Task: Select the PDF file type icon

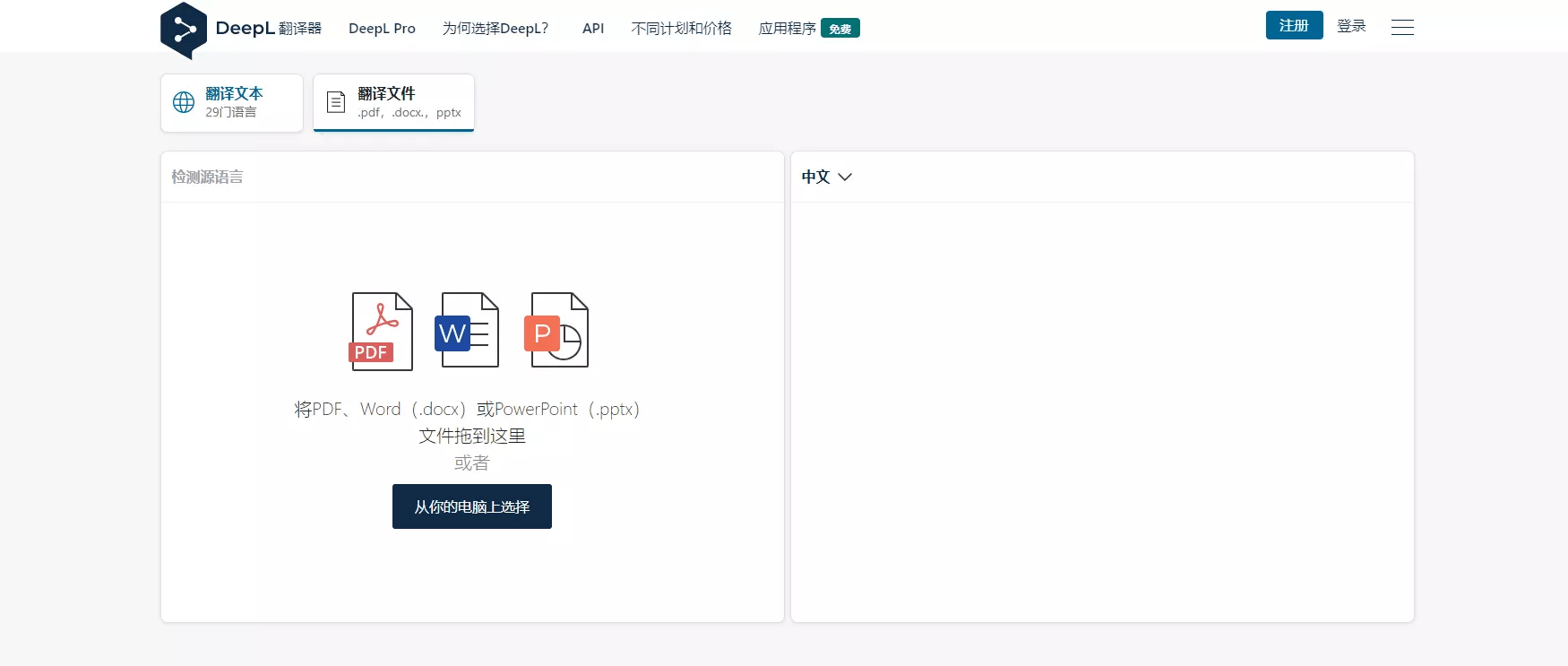Action: 381,331
